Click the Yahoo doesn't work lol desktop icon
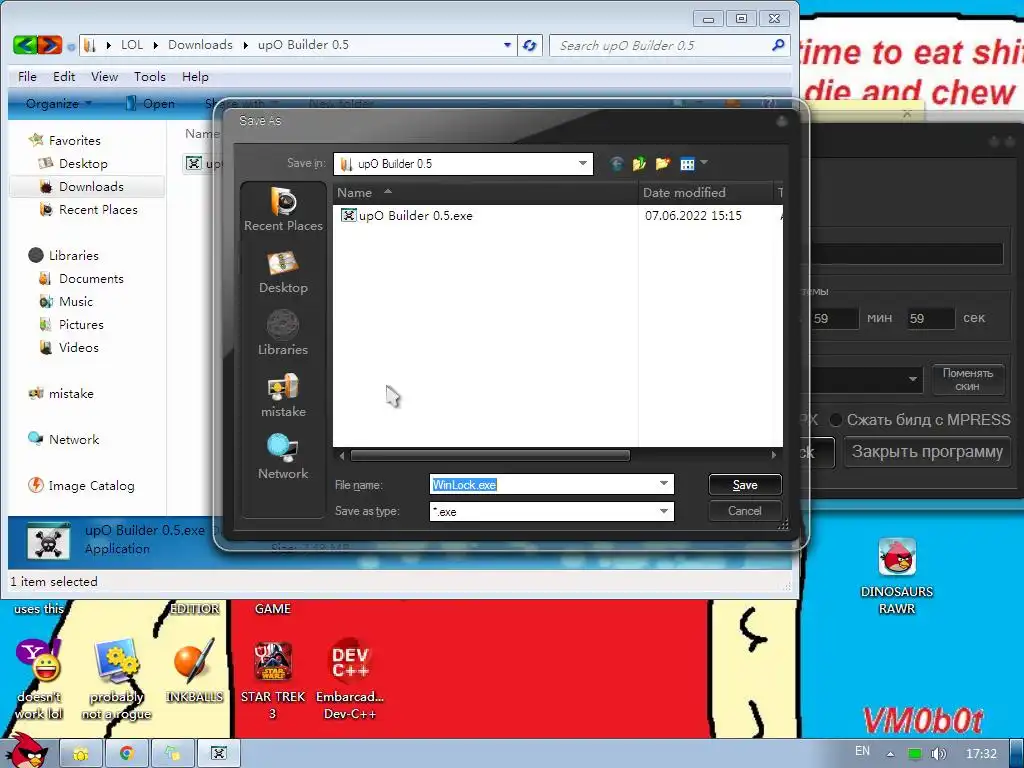The image size is (1024, 768). (39, 680)
